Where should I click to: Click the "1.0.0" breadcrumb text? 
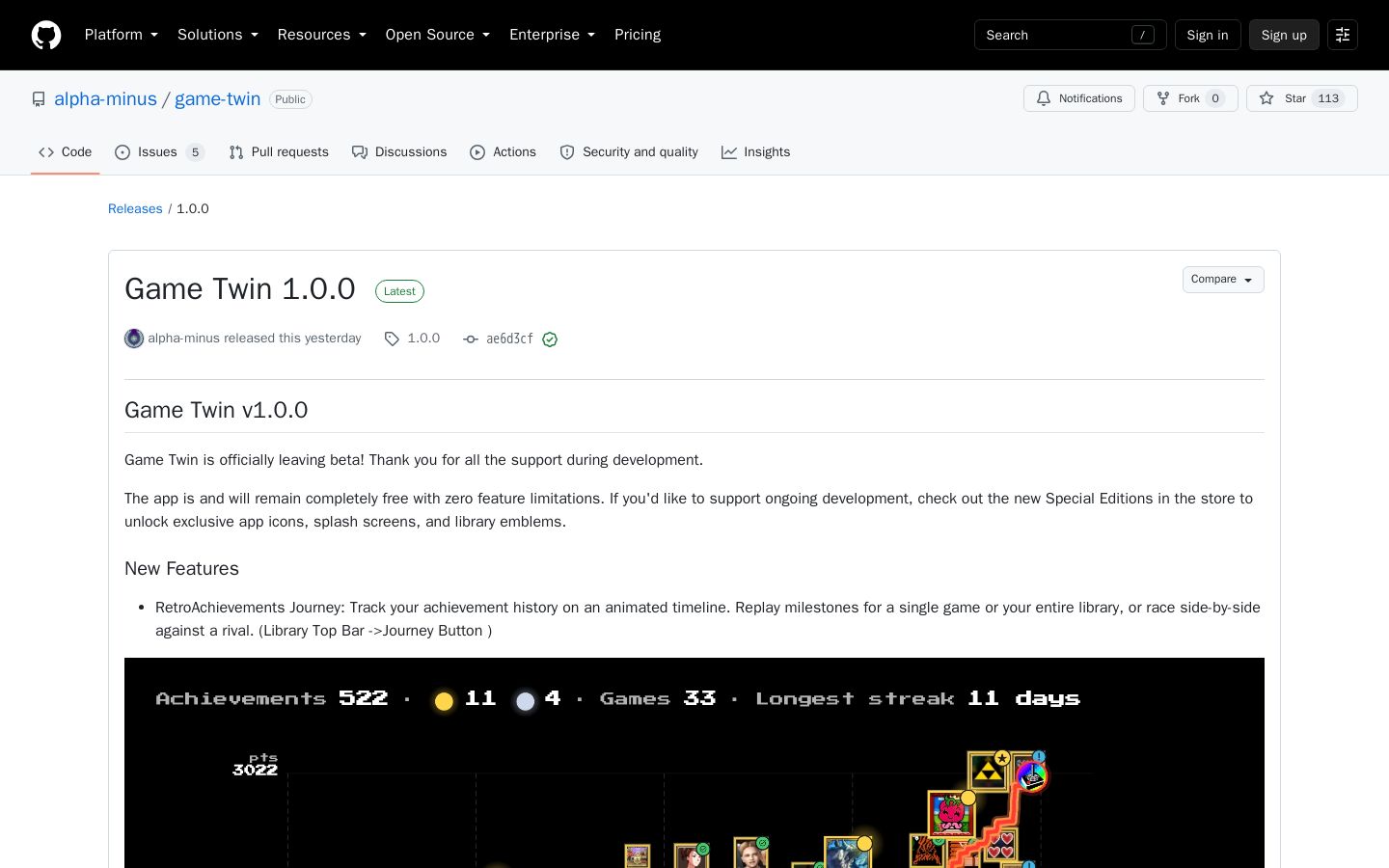pos(193,209)
